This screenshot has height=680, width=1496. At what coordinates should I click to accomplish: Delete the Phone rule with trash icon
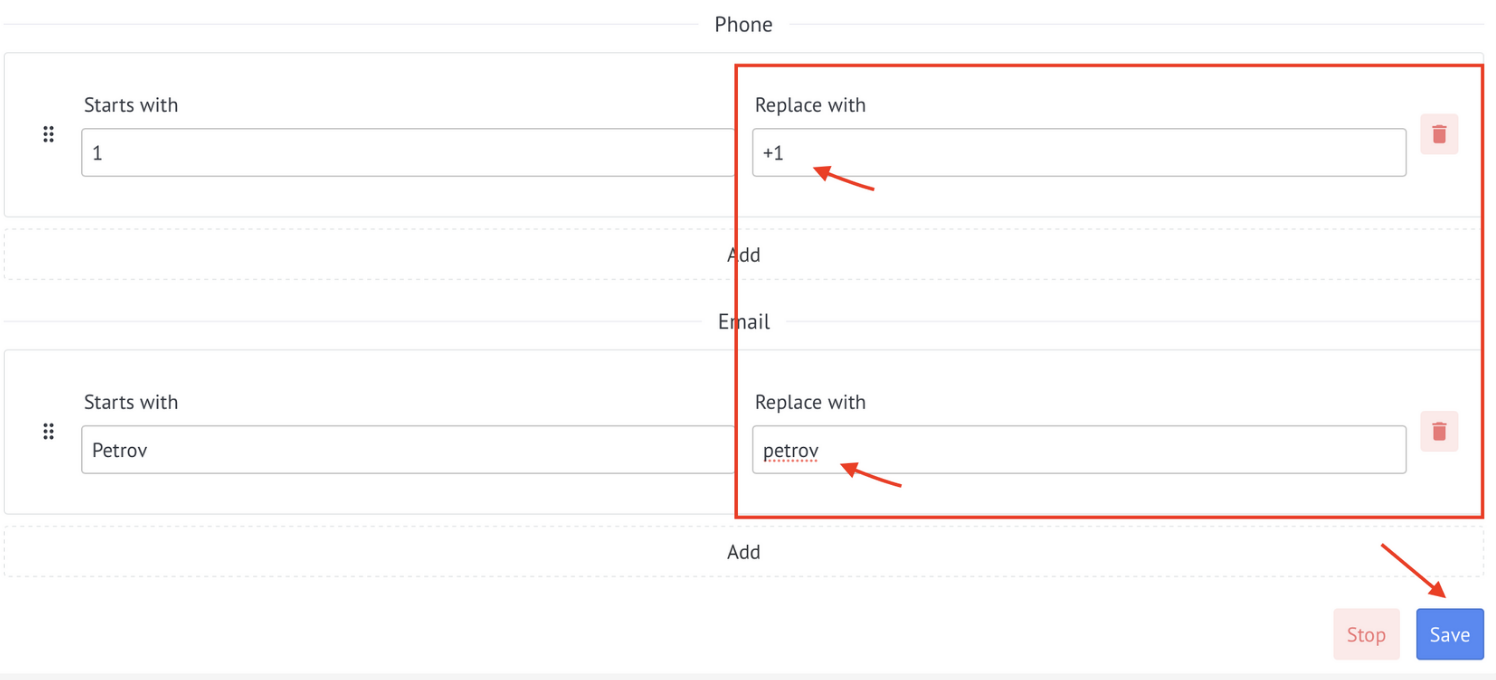tap(1439, 133)
